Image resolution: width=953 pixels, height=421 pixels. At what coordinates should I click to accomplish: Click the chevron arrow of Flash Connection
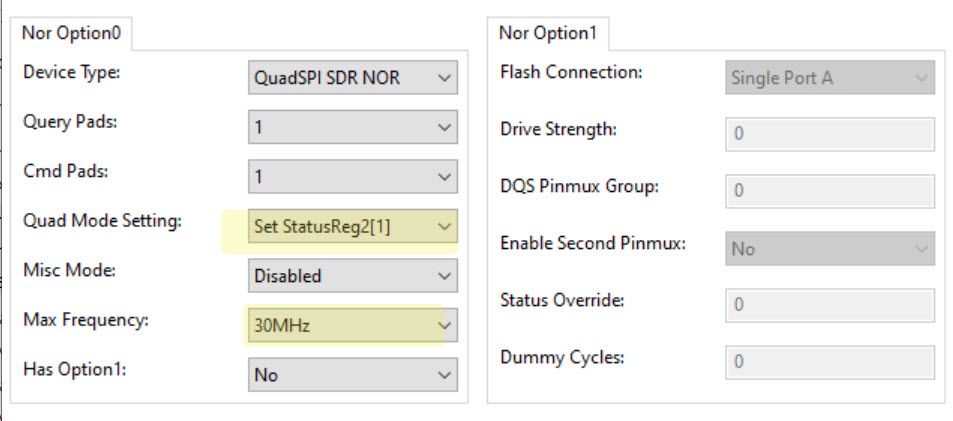tap(921, 78)
